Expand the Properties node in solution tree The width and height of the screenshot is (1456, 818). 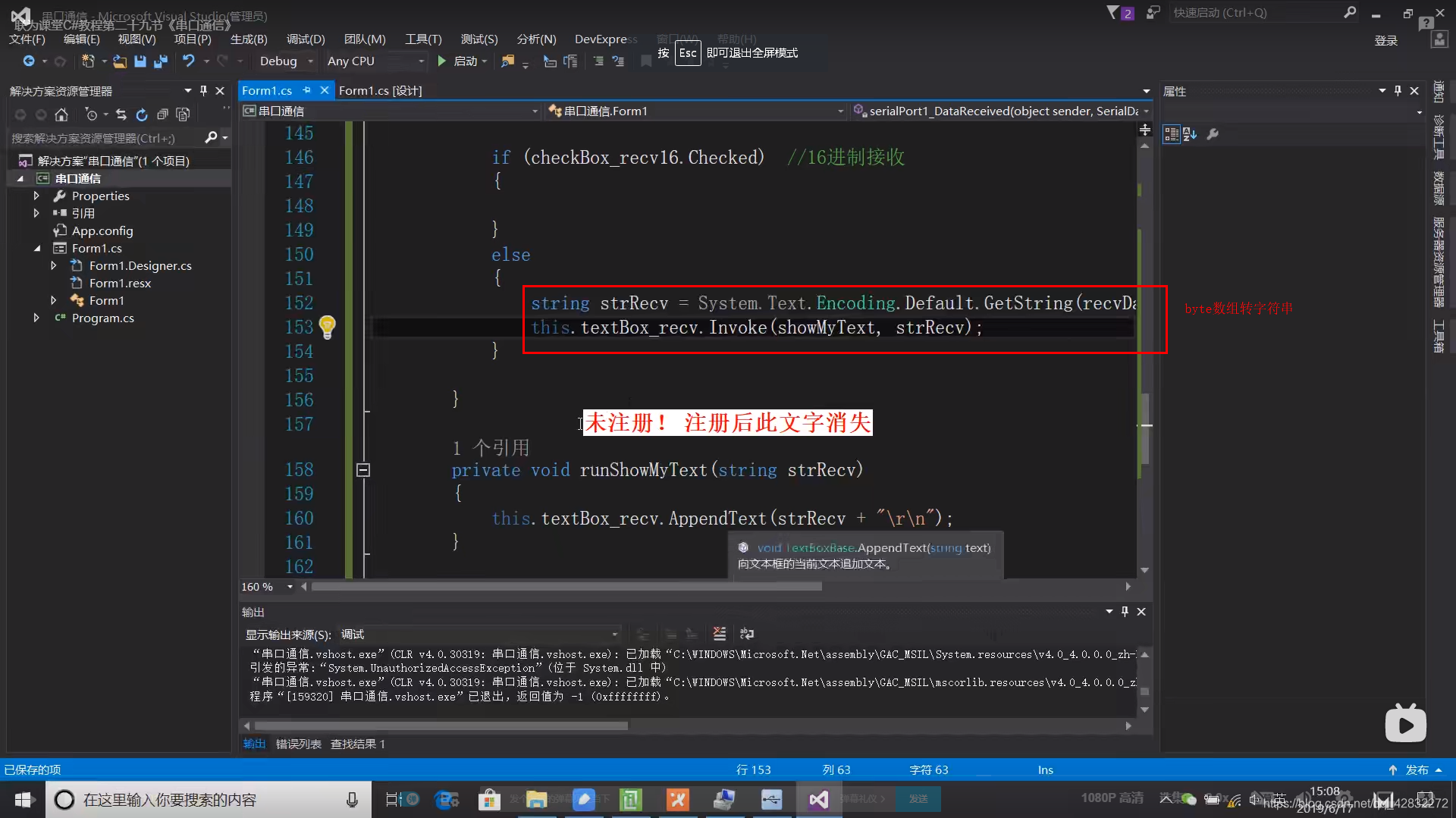click(36, 196)
